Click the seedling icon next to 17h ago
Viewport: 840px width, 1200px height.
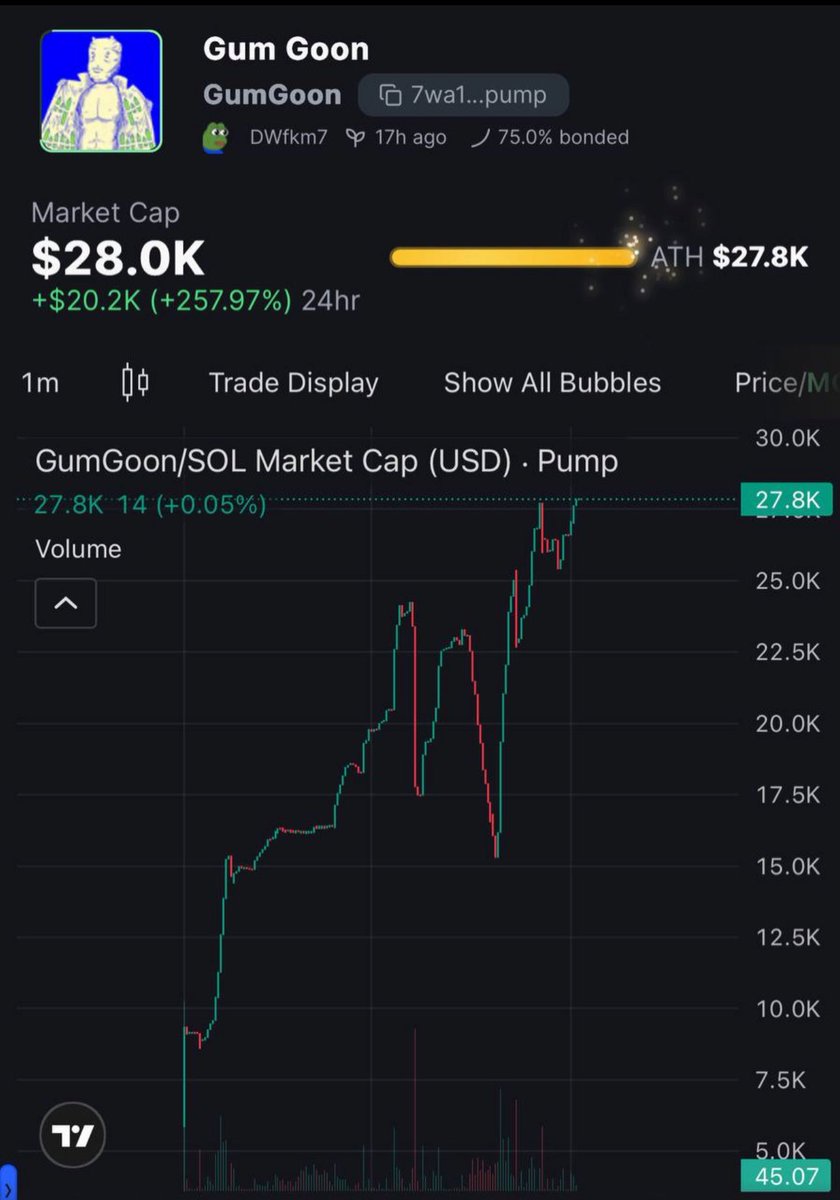(355, 137)
